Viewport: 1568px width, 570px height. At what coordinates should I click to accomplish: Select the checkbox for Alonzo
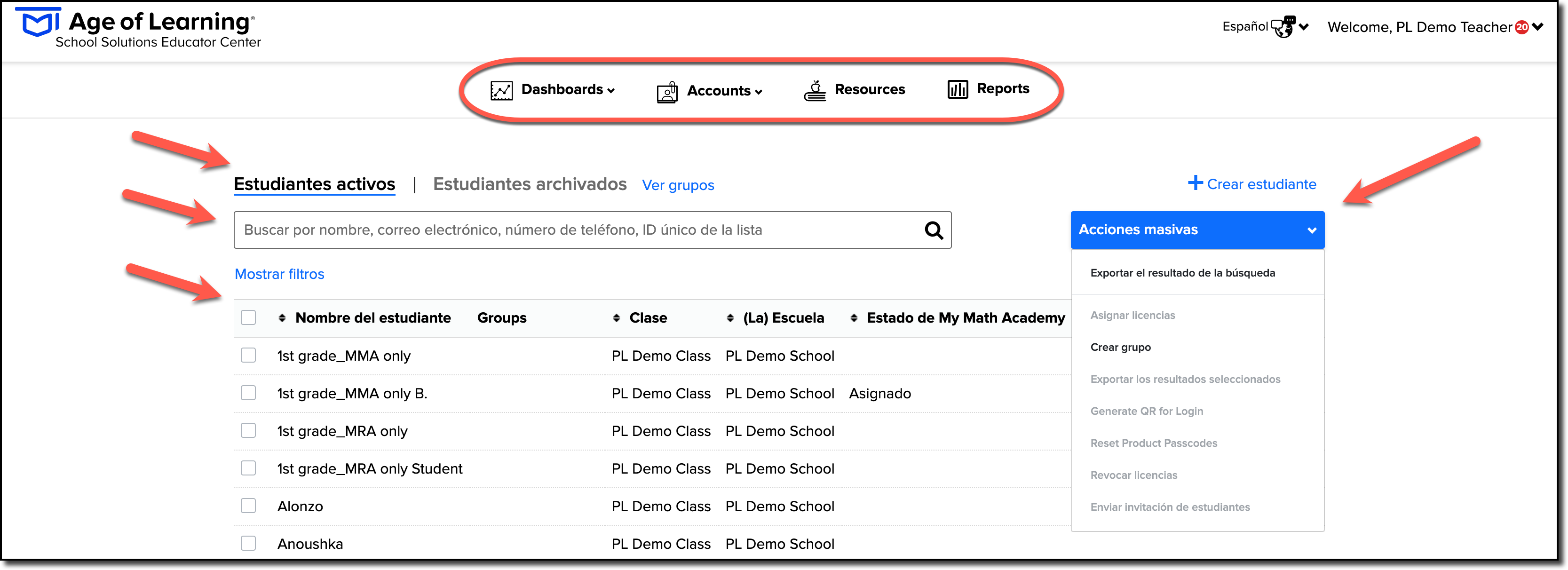[248, 506]
